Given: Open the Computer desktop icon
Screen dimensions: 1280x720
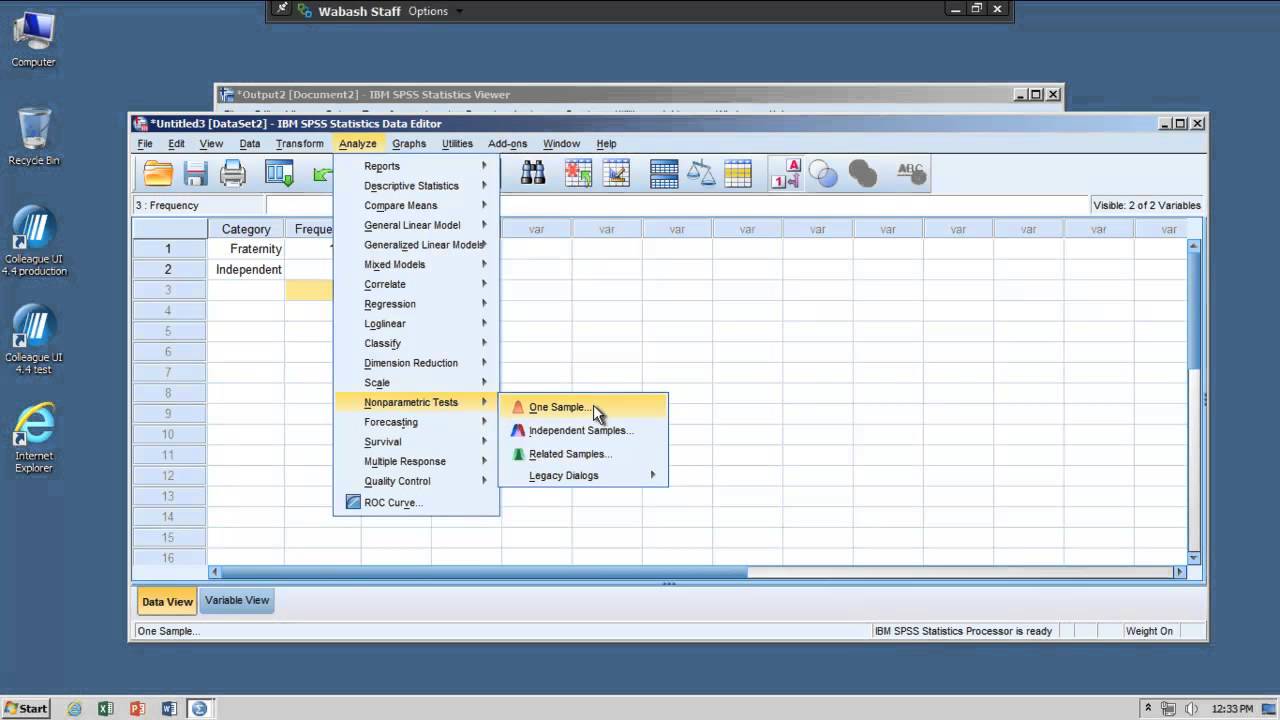Looking at the screenshot, I should pos(33,38).
